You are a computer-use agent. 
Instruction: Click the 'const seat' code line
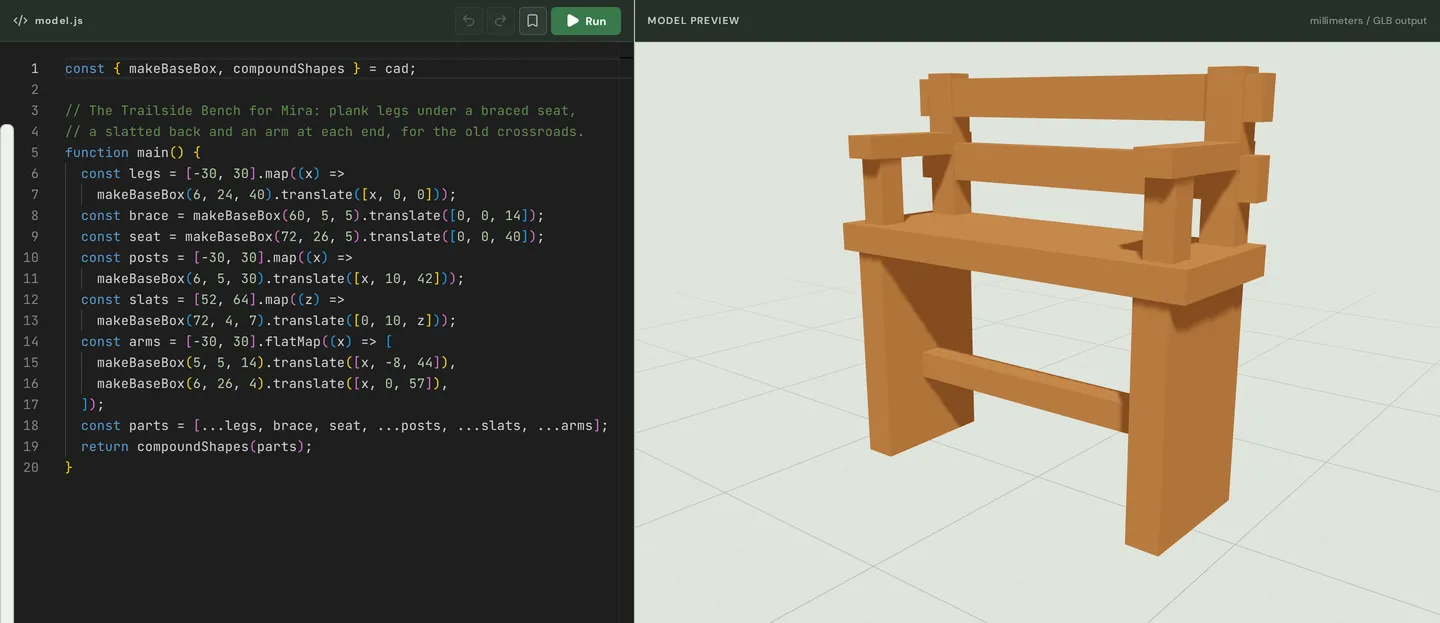click(x=313, y=237)
